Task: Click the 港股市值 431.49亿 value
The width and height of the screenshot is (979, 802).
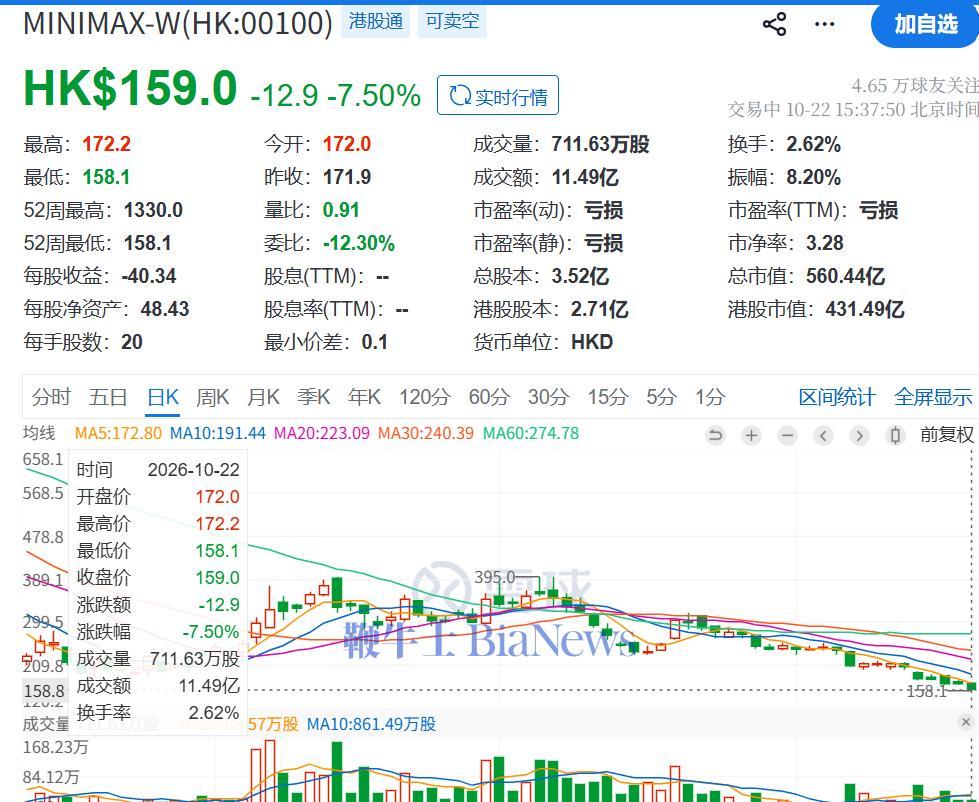Action: (x=865, y=309)
